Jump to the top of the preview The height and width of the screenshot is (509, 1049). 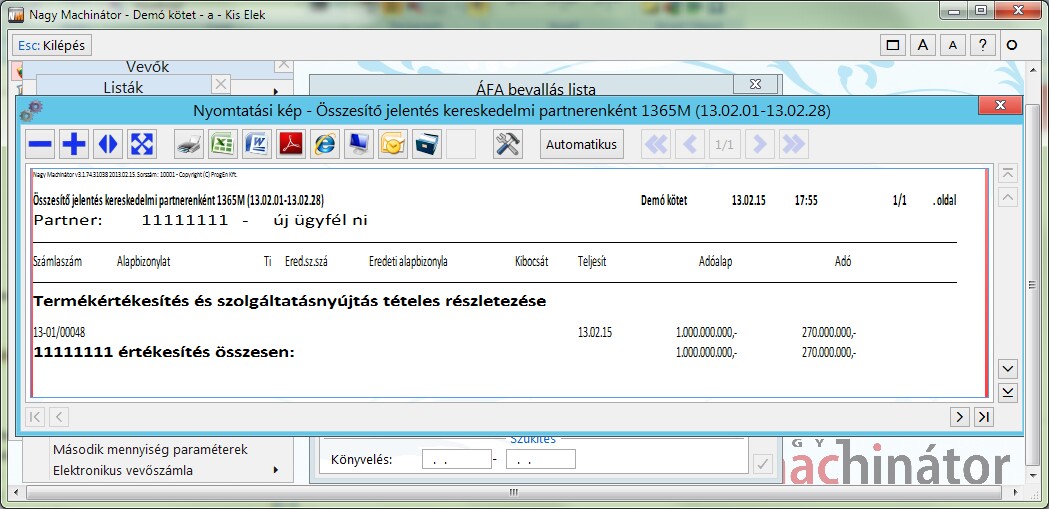(x=1008, y=173)
